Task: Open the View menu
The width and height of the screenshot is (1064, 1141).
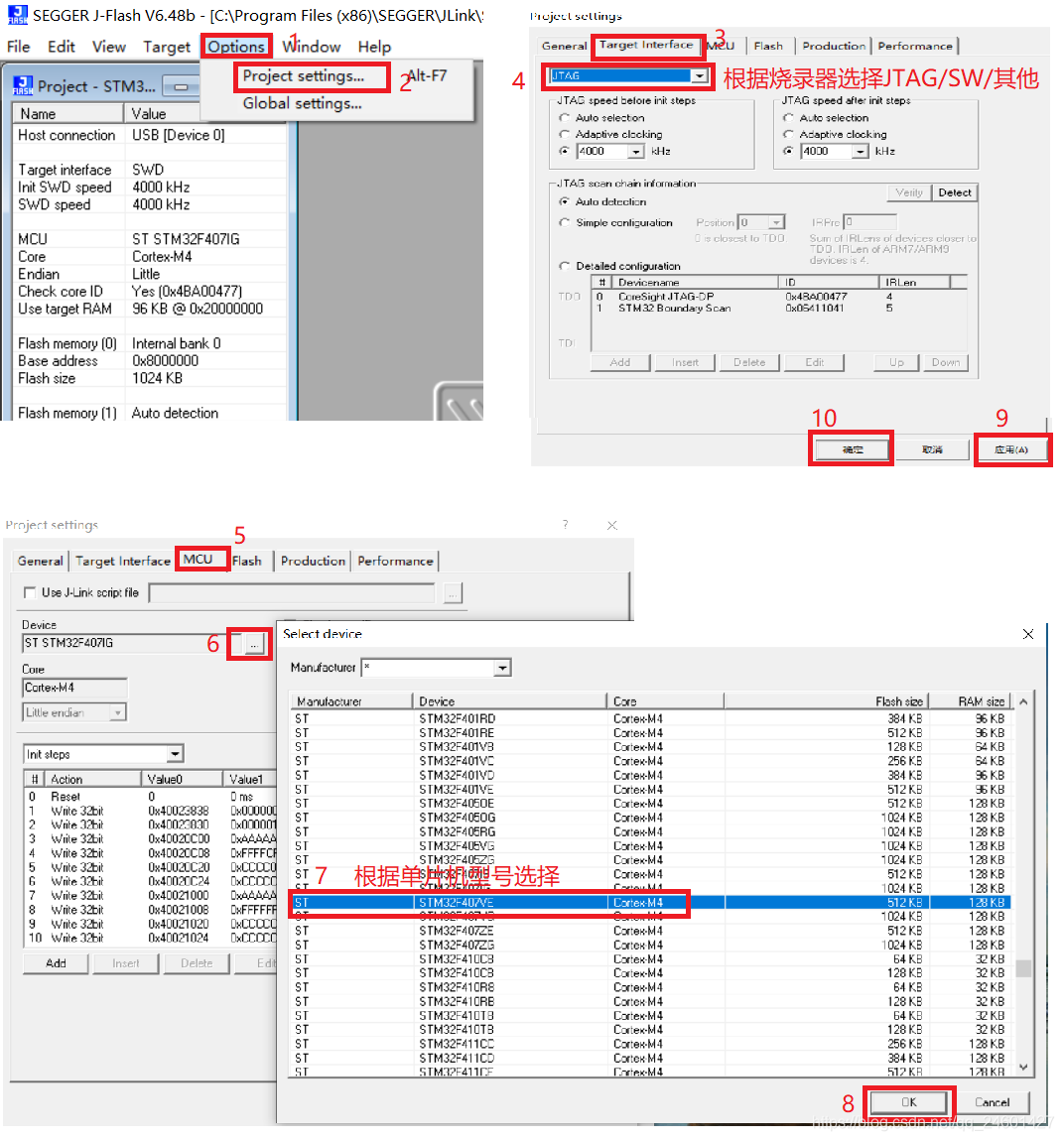Action: tap(109, 47)
